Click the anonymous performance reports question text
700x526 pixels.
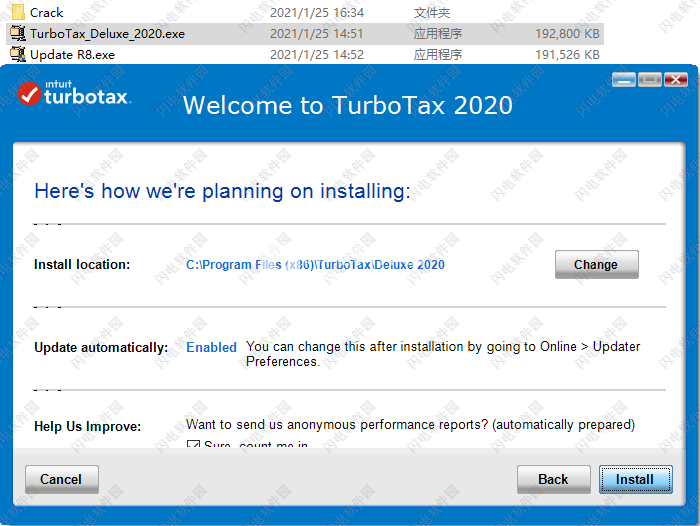tap(410, 425)
